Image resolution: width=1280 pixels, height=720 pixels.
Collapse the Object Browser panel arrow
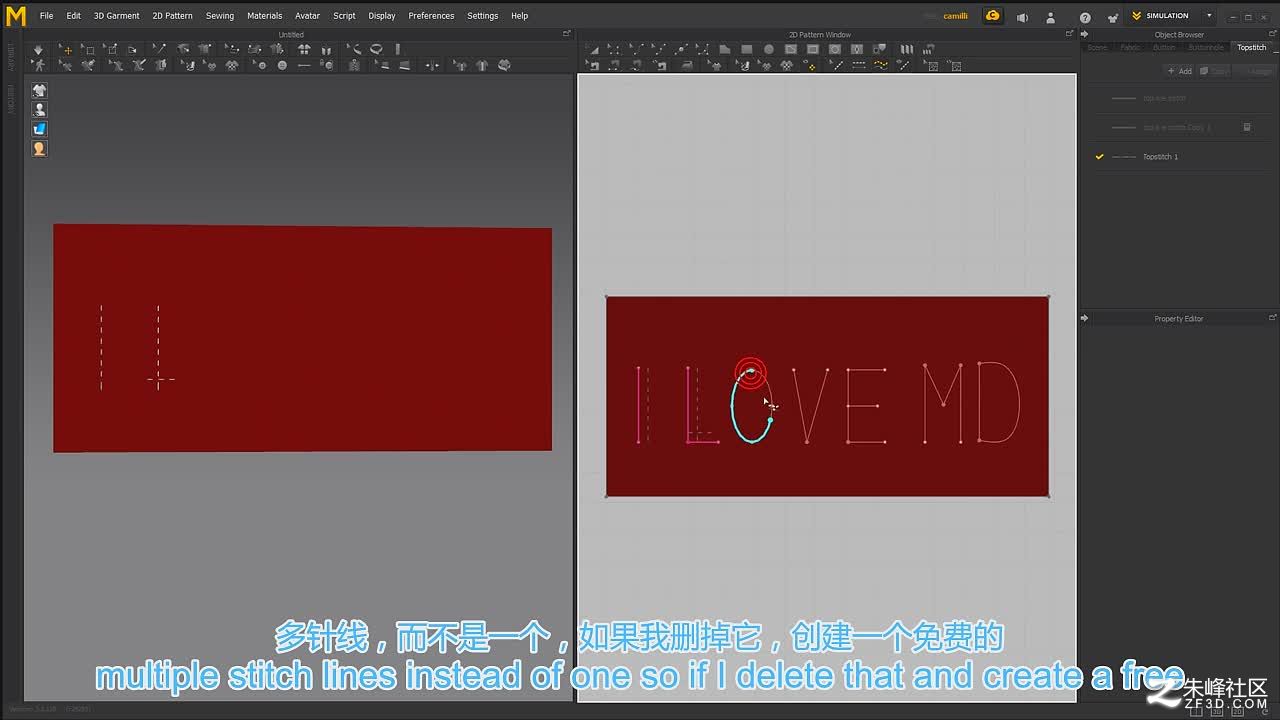click(1085, 34)
